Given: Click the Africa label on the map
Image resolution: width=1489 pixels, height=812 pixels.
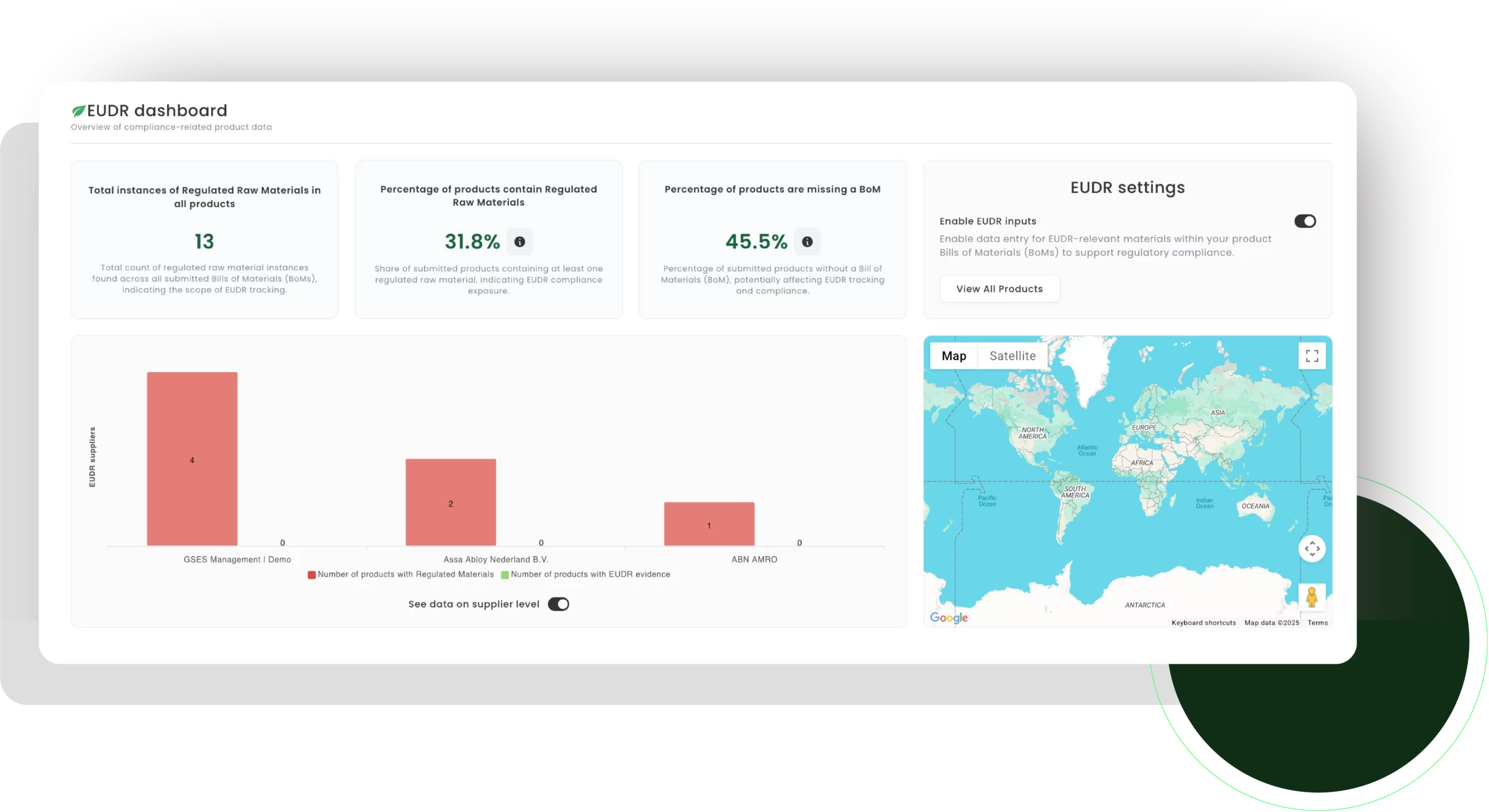Looking at the screenshot, I should tap(1142, 463).
